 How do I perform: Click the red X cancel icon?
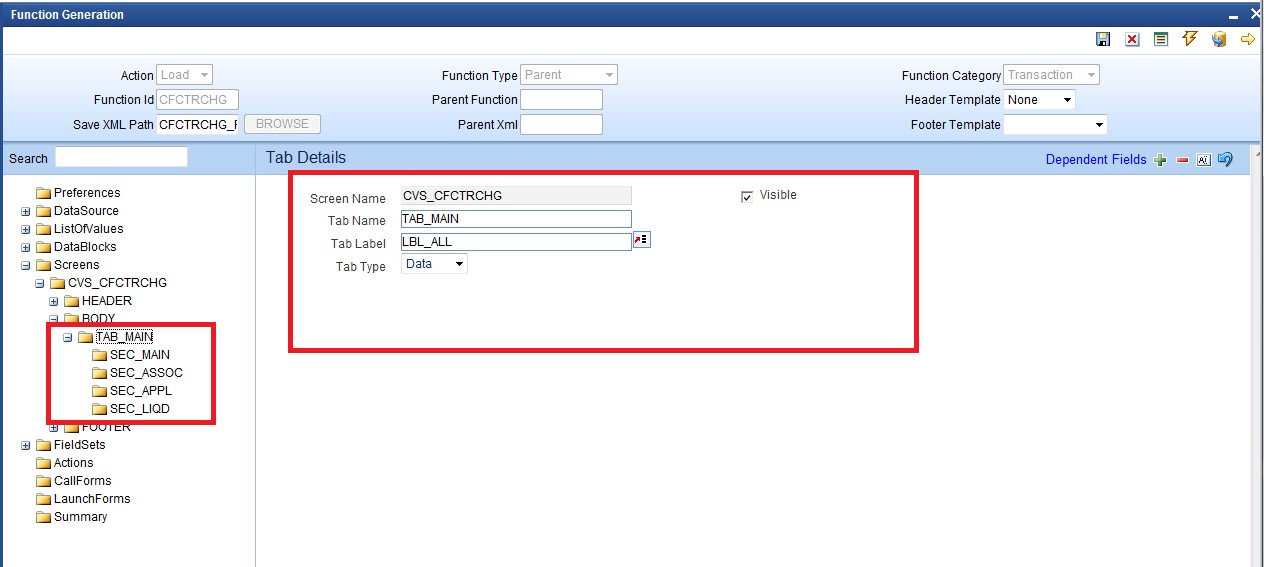(x=1132, y=39)
